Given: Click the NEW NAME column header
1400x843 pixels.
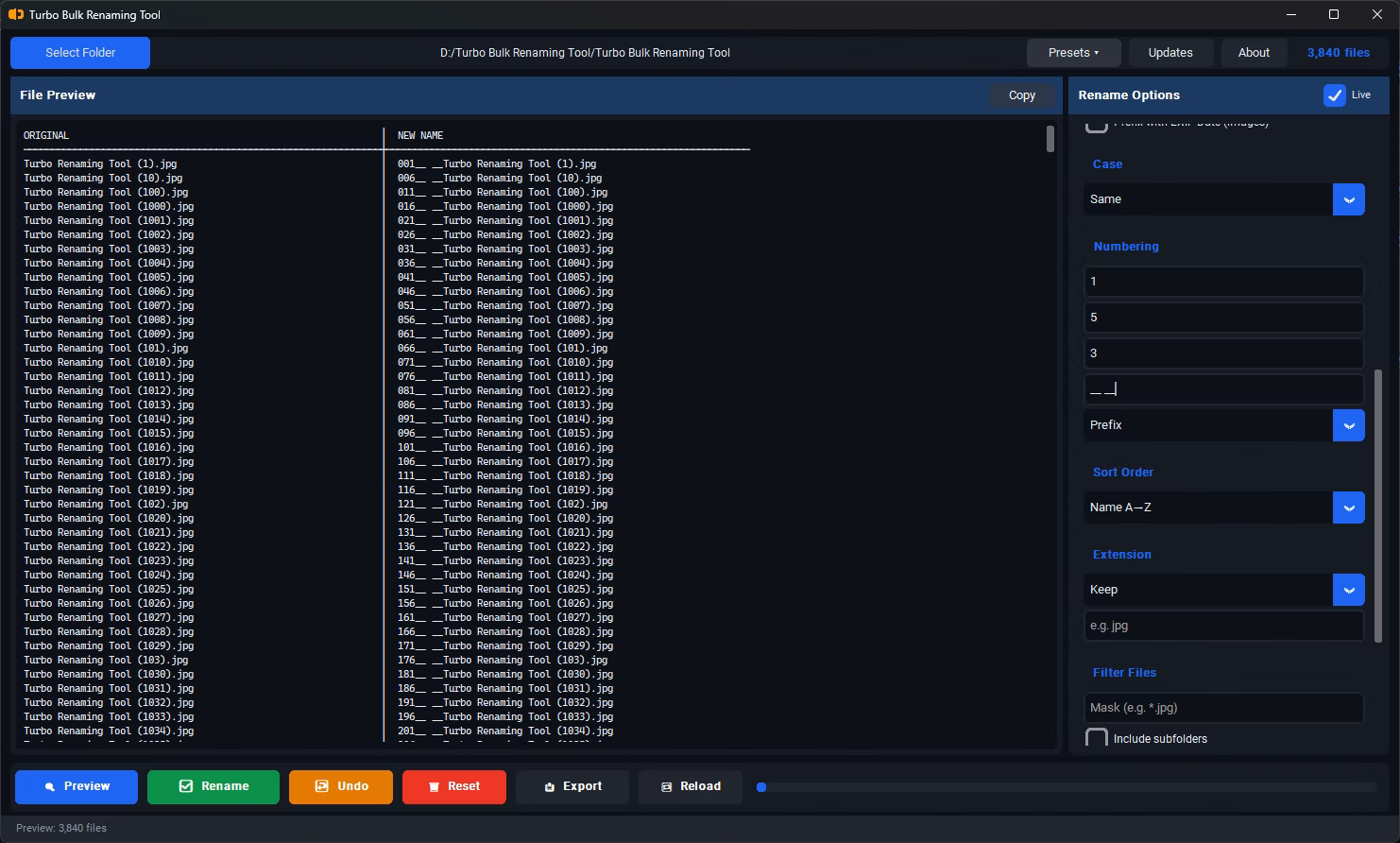Looking at the screenshot, I should [420, 135].
